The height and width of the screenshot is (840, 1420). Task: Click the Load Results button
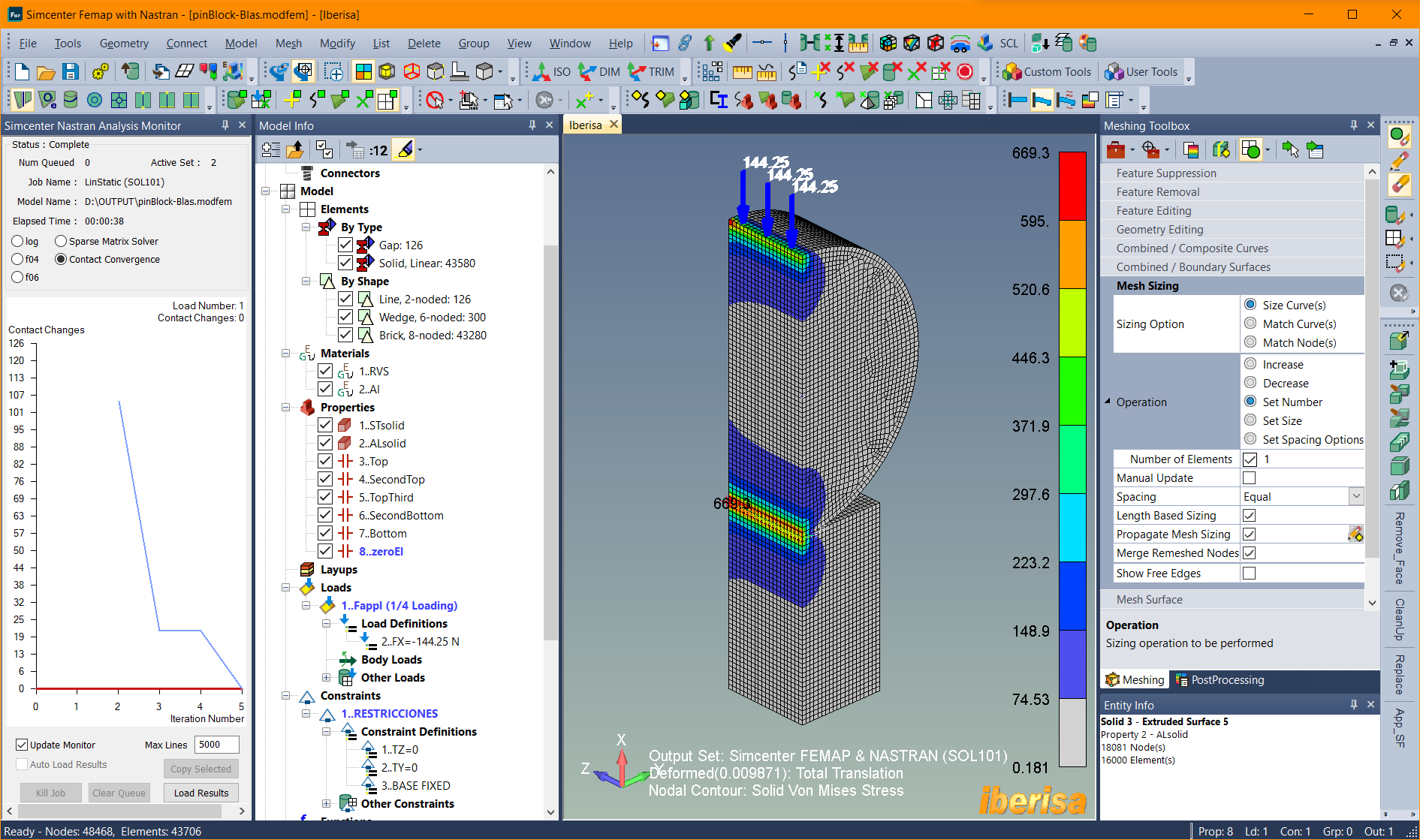coord(201,793)
